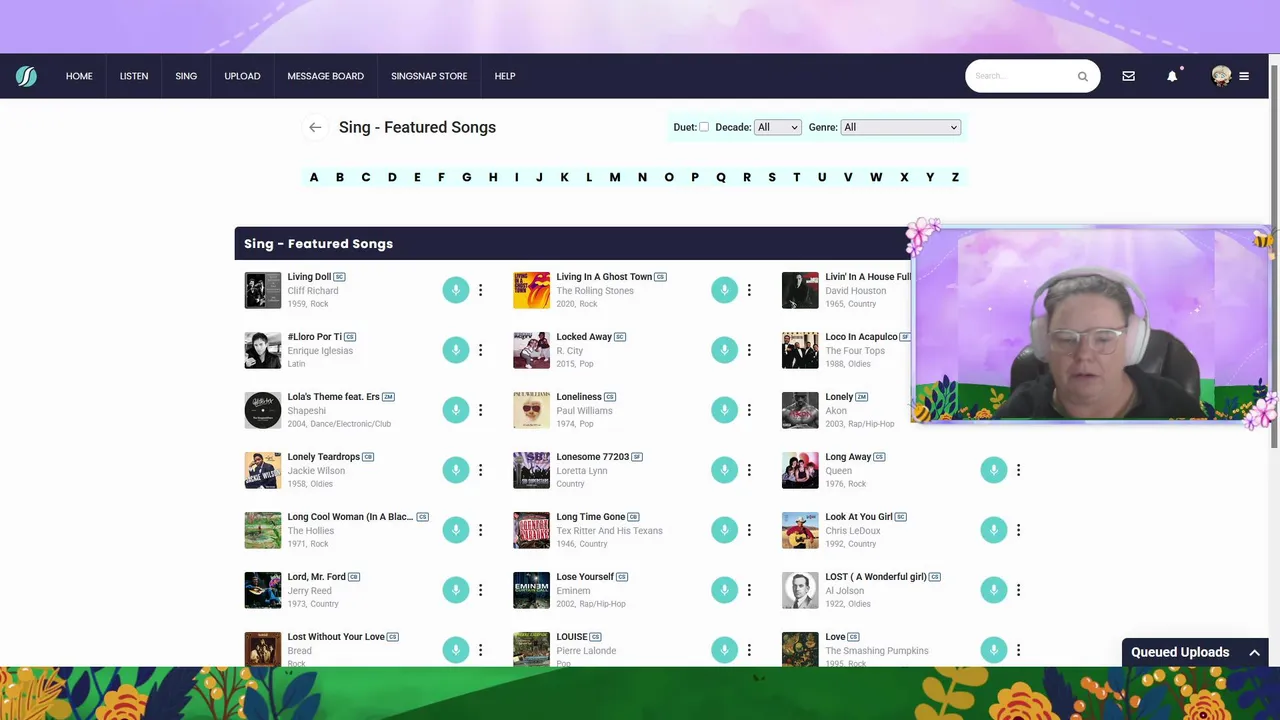This screenshot has width=1280, height=720.
Task: Click microphone icon for #Lloro Por Ti
Action: point(456,350)
